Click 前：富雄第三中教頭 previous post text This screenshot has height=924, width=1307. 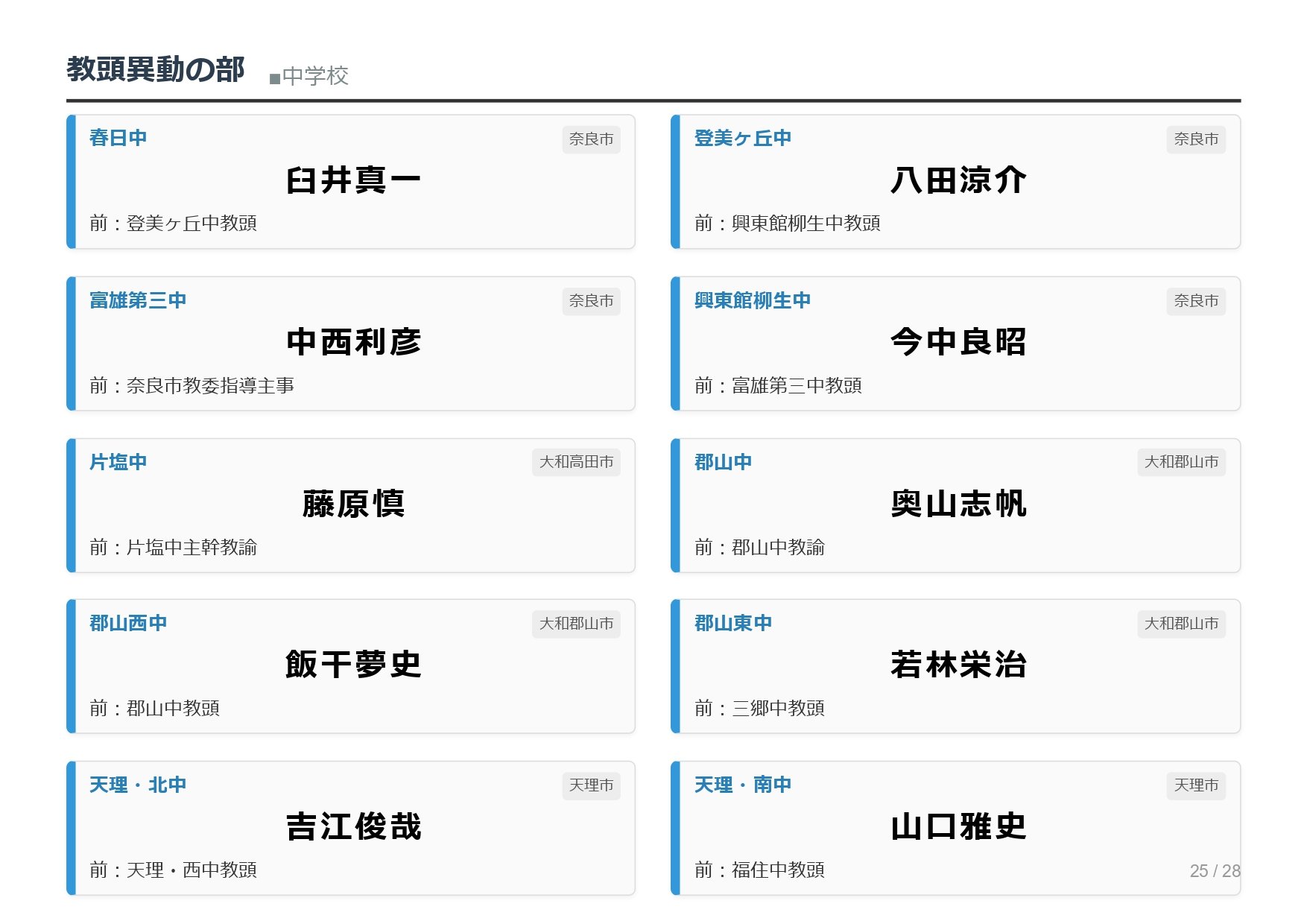[778, 385]
